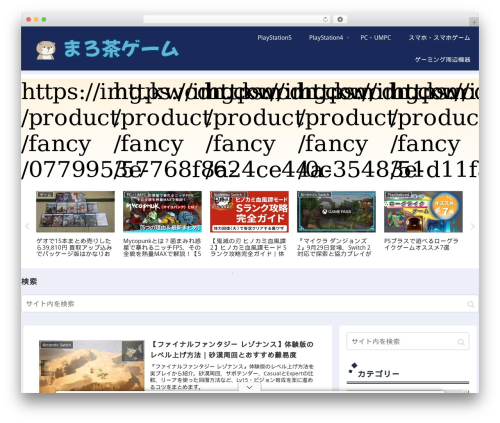Expand the PlayStation4 submenu arrow
The width and height of the screenshot is (500, 423).
348,38
